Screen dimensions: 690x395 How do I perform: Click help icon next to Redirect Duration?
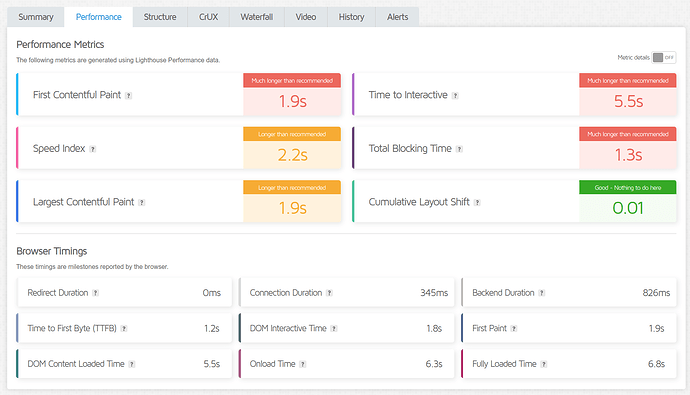[95, 293]
